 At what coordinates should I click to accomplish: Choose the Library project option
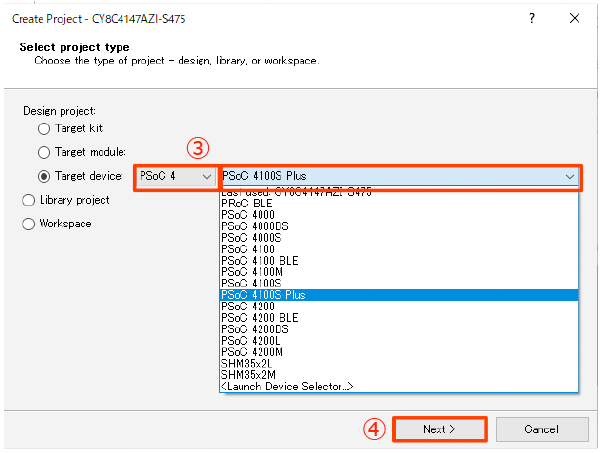[28, 200]
